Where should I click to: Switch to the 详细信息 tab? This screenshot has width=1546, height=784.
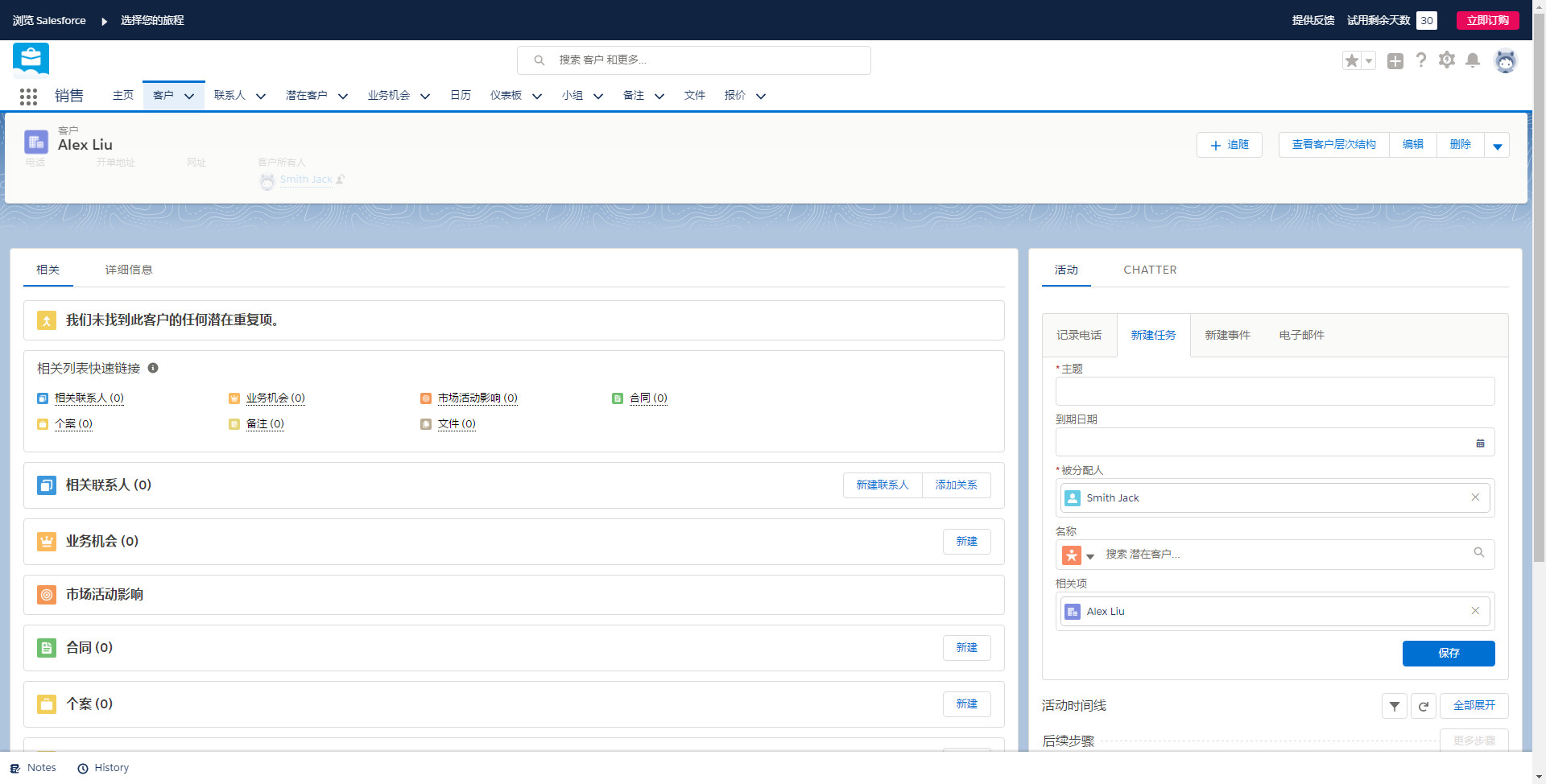click(129, 270)
